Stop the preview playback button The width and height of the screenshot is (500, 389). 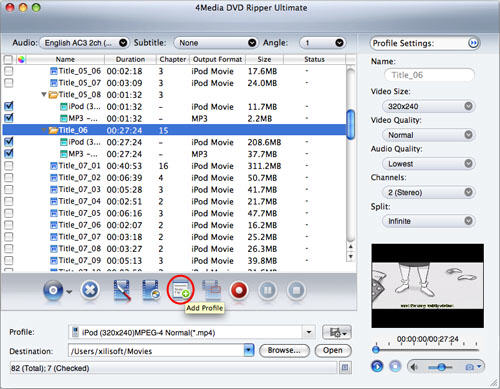[x=395, y=366]
